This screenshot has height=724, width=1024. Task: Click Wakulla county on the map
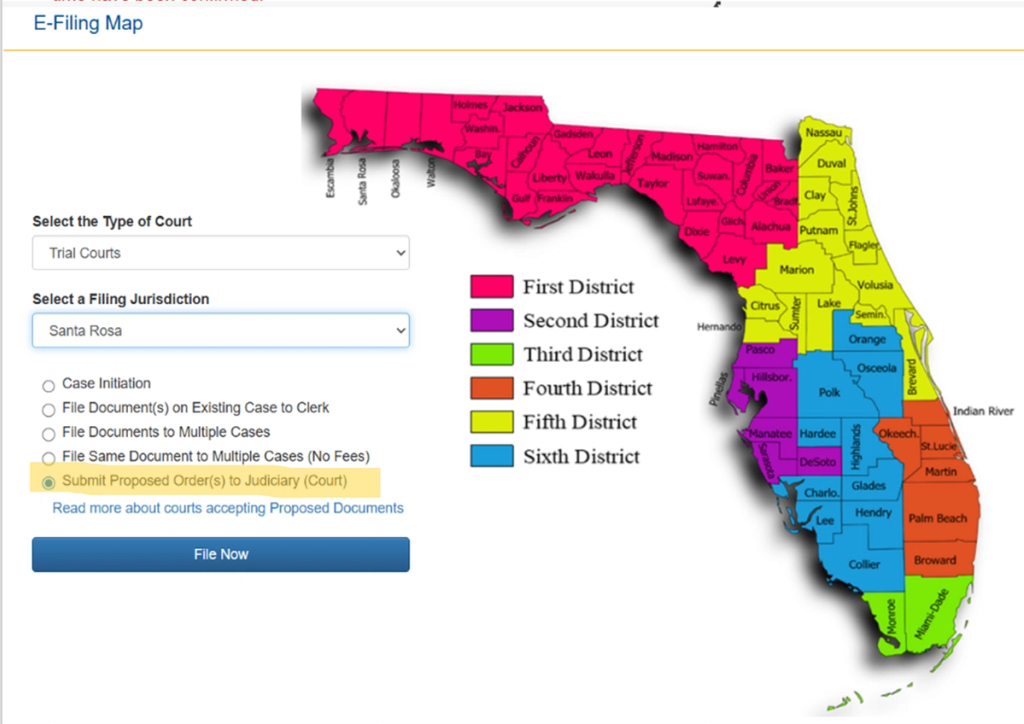pyautogui.click(x=594, y=176)
